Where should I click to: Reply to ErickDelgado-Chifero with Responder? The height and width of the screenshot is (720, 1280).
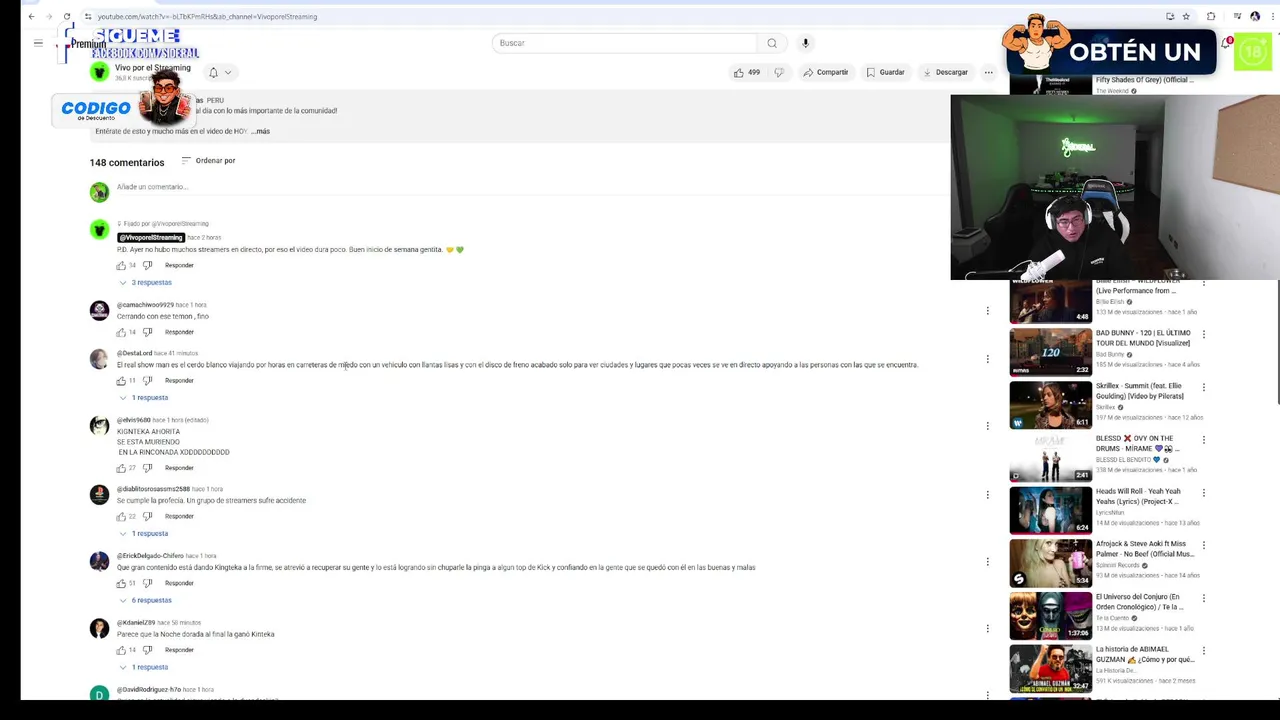(179, 583)
